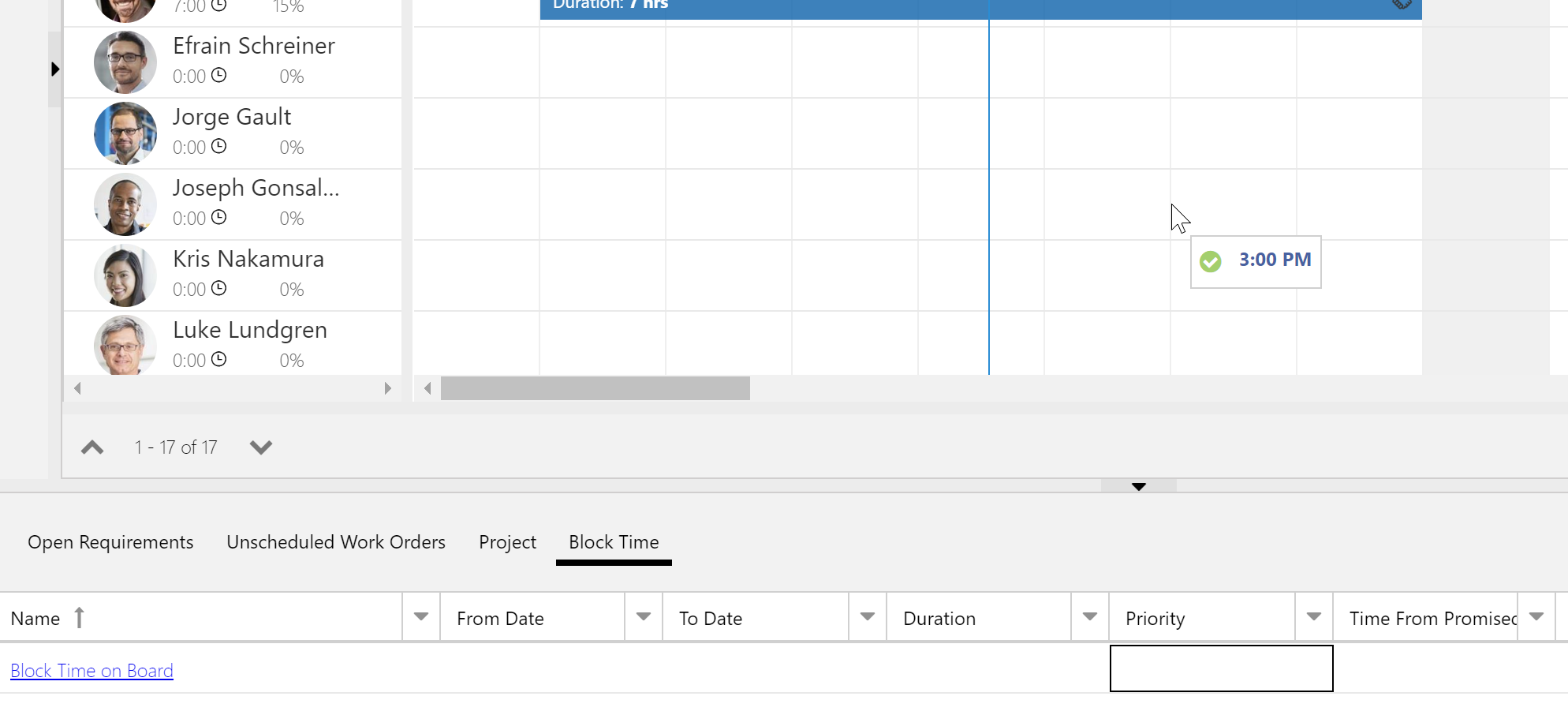The height and width of the screenshot is (715, 1568).
Task: Open the Block Time on Board link
Action: point(91,671)
